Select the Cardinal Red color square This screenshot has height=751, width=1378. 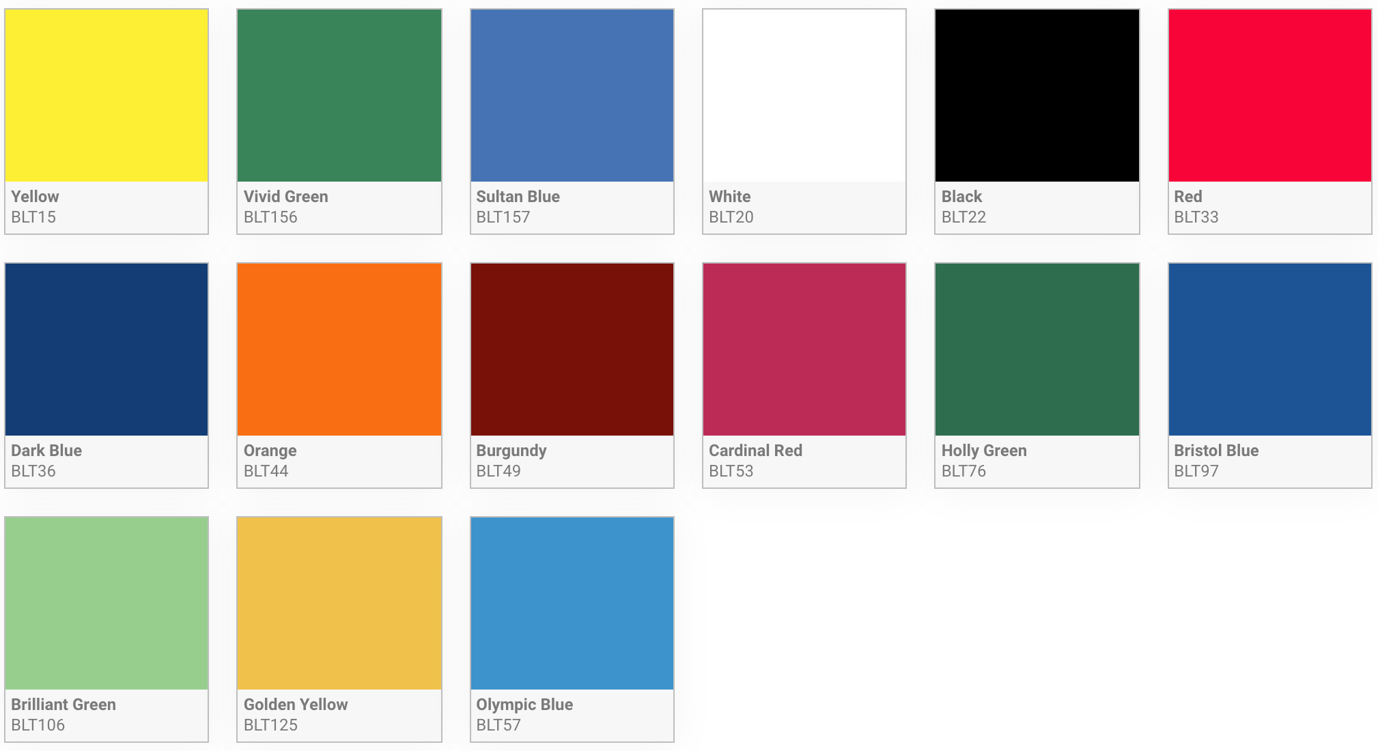tap(804, 350)
